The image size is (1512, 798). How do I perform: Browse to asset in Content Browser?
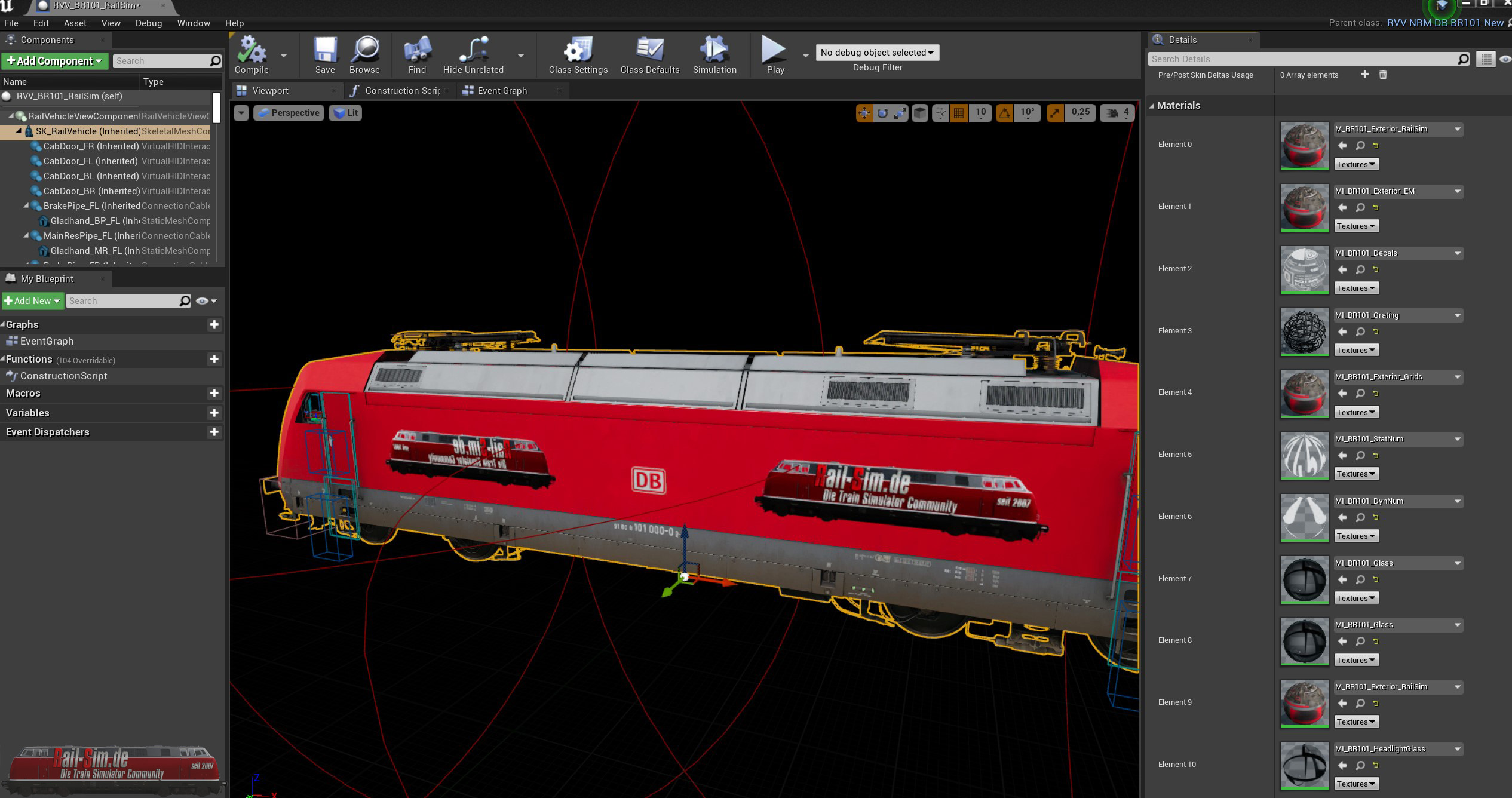click(x=364, y=54)
